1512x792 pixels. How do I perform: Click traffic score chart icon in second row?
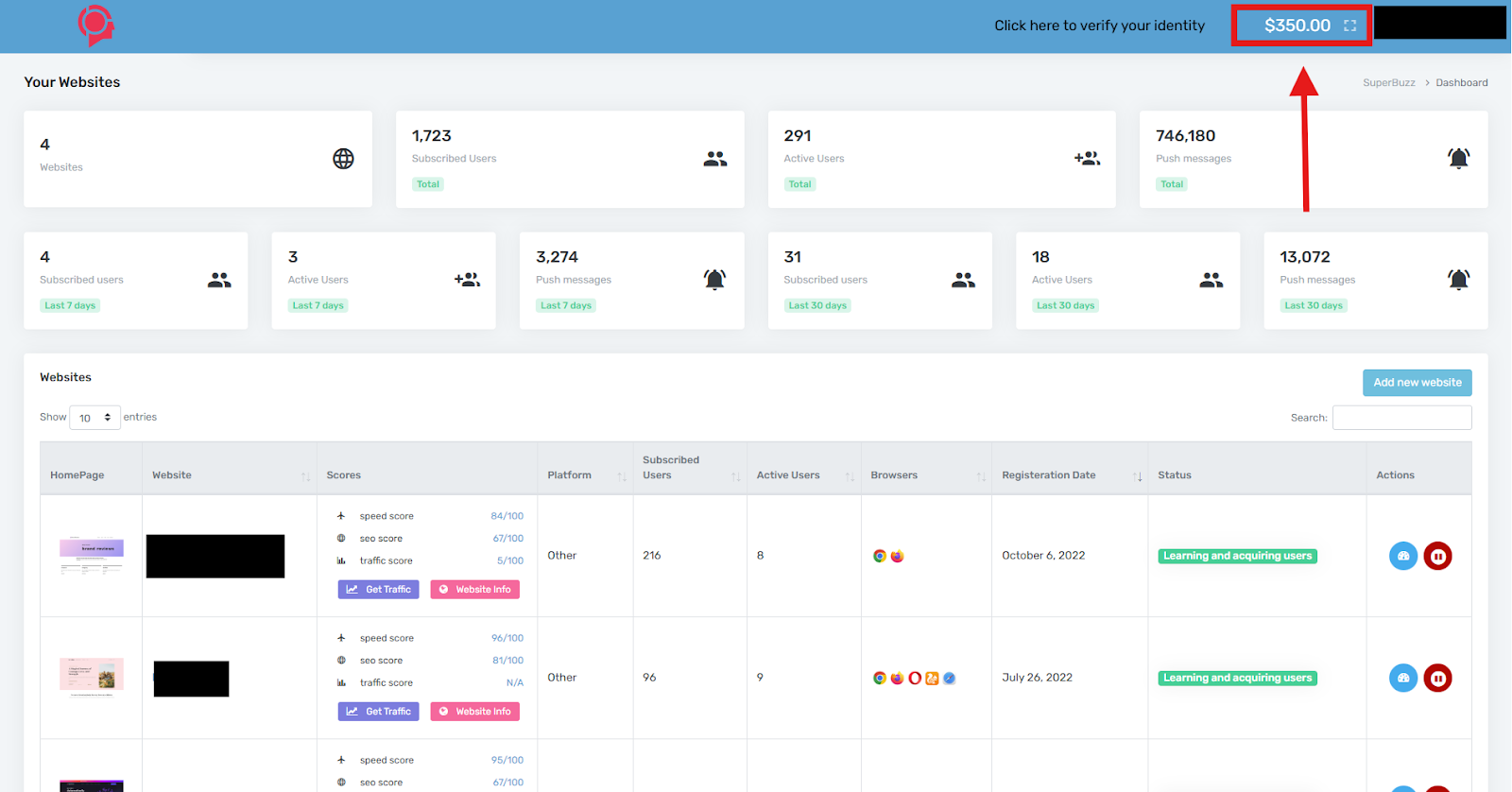(x=341, y=683)
